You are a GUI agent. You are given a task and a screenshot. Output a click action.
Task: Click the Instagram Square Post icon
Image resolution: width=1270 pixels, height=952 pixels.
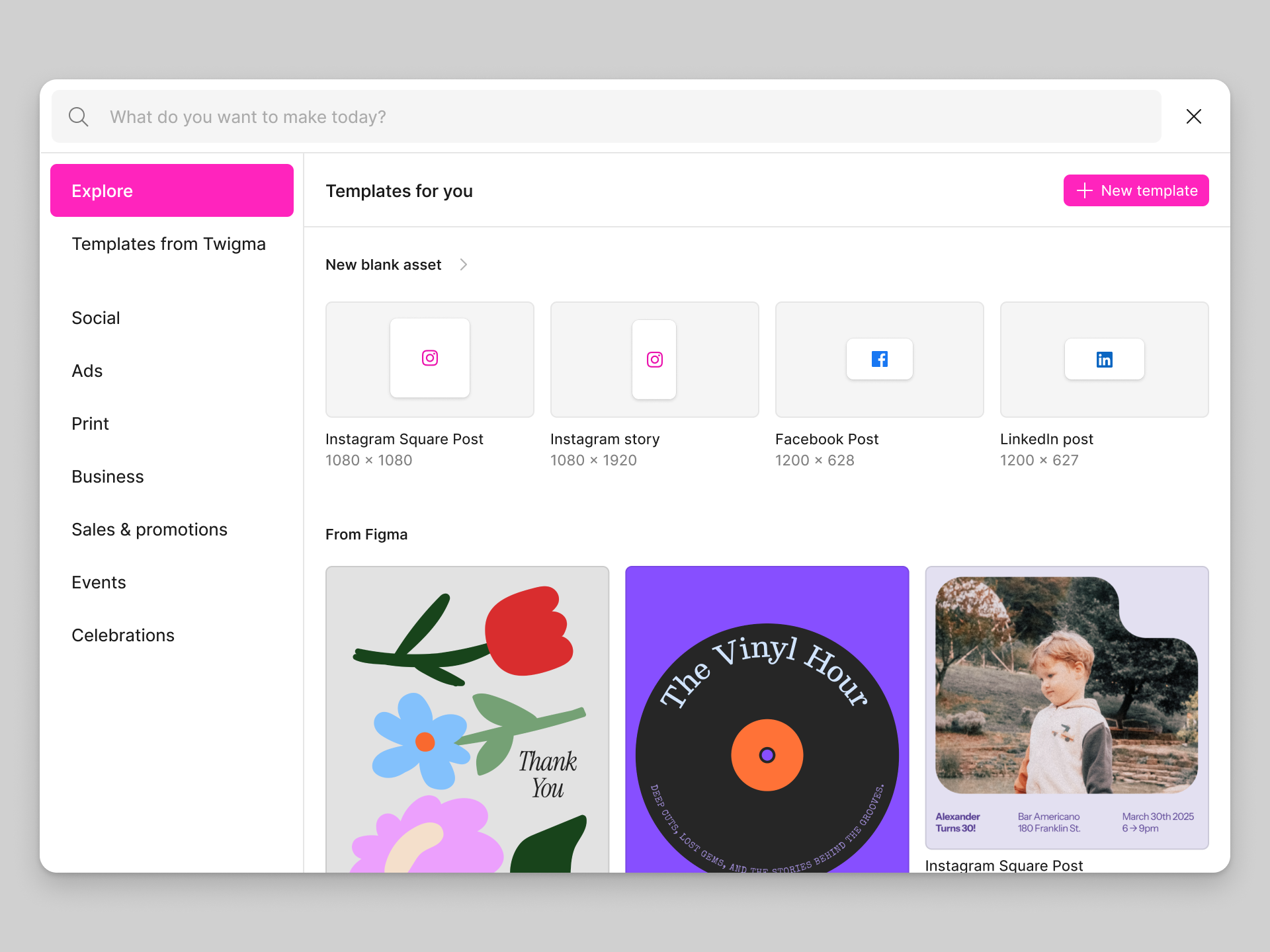429,359
